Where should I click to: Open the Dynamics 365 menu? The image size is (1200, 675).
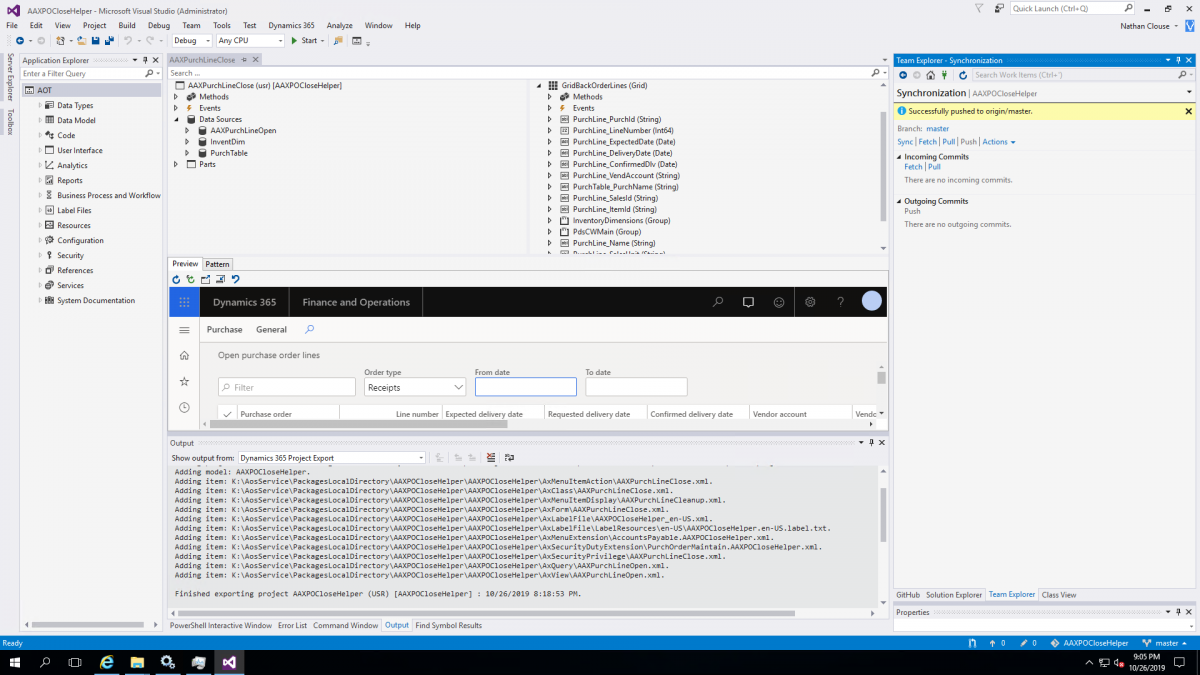pyautogui.click(x=293, y=25)
